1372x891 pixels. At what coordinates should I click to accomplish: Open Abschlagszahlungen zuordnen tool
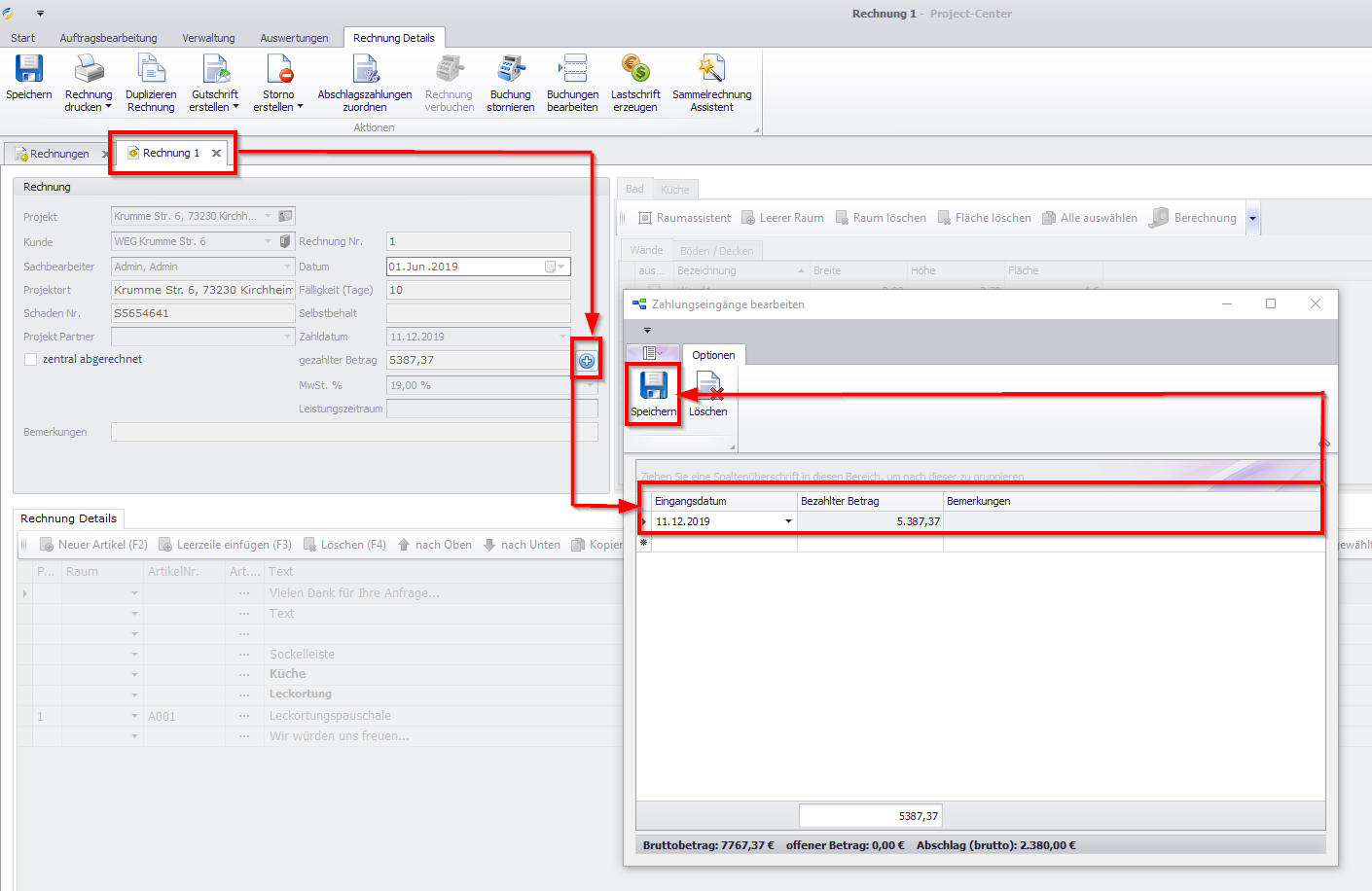[365, 70]
